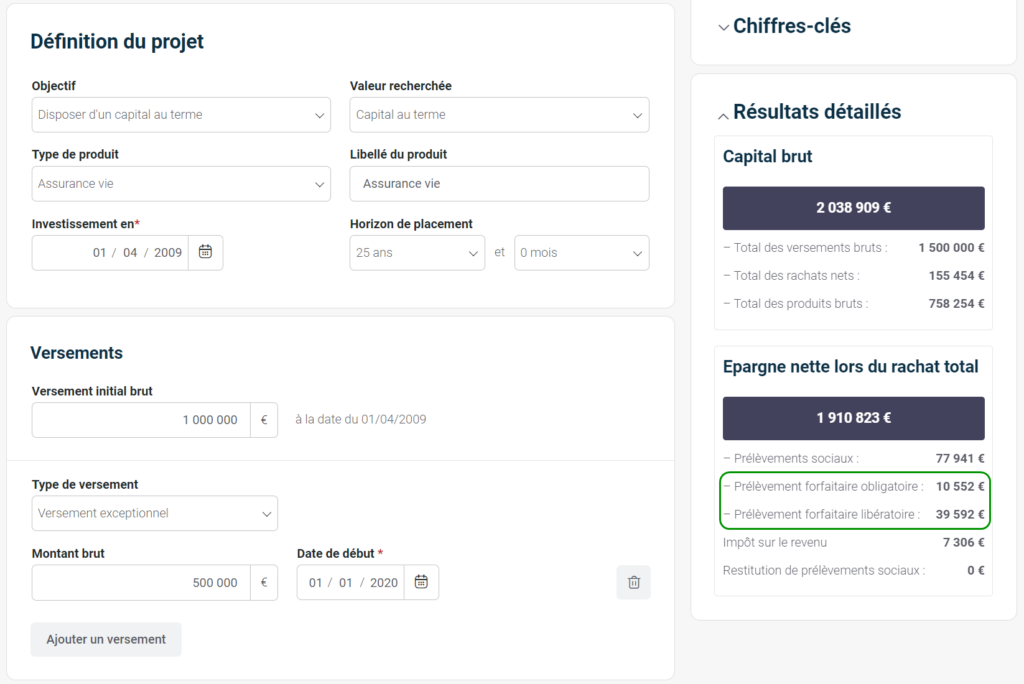1024x684 pixels.
Task: Select the year 2020 in Date de début
Action: click(x=384, y=583)
